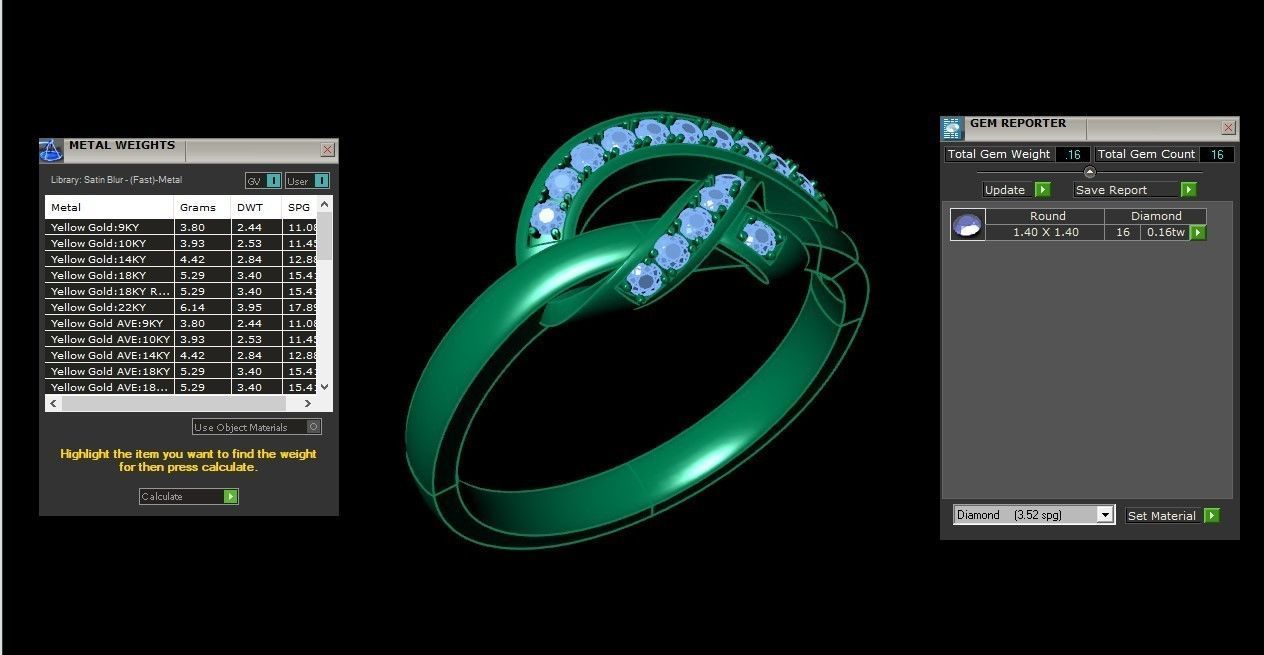Click the metal list scroll down arrow

tap(325, 387)
